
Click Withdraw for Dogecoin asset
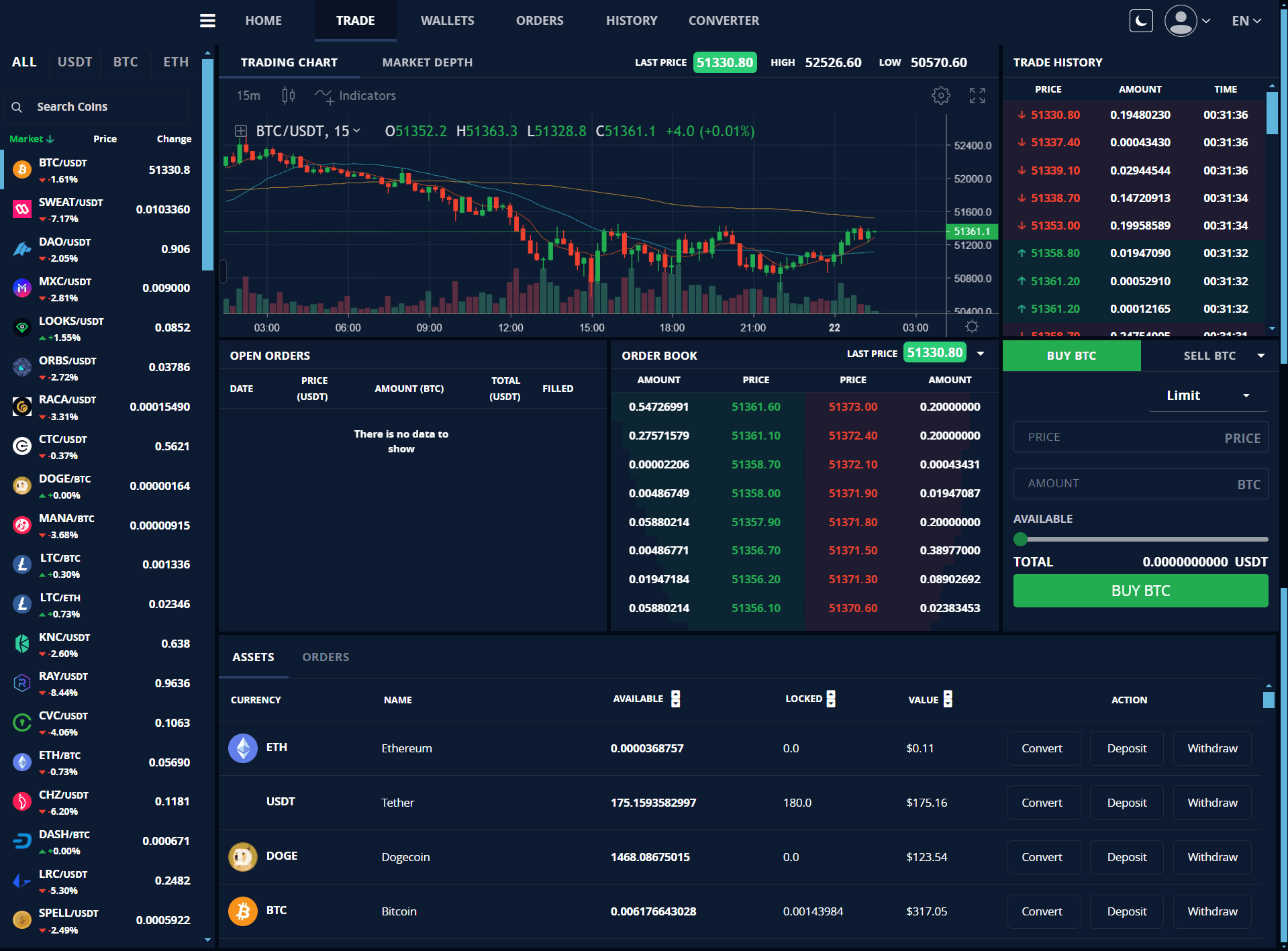pyautogui.click(x=1211, y=857)
